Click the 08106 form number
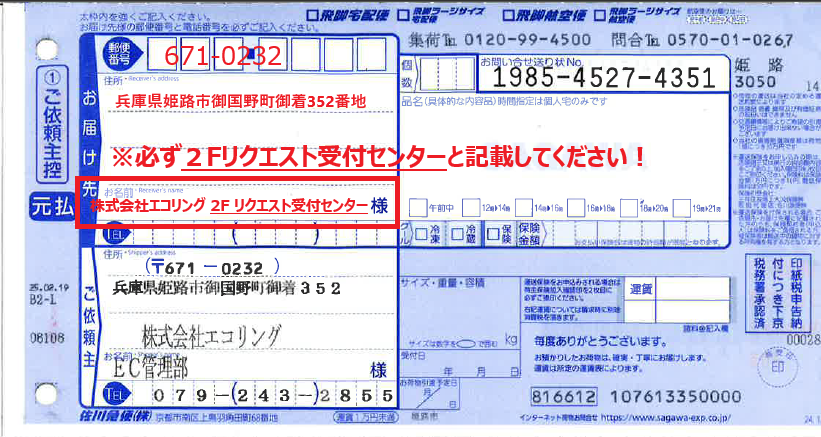The image size is (821, 437). (47, 338)
